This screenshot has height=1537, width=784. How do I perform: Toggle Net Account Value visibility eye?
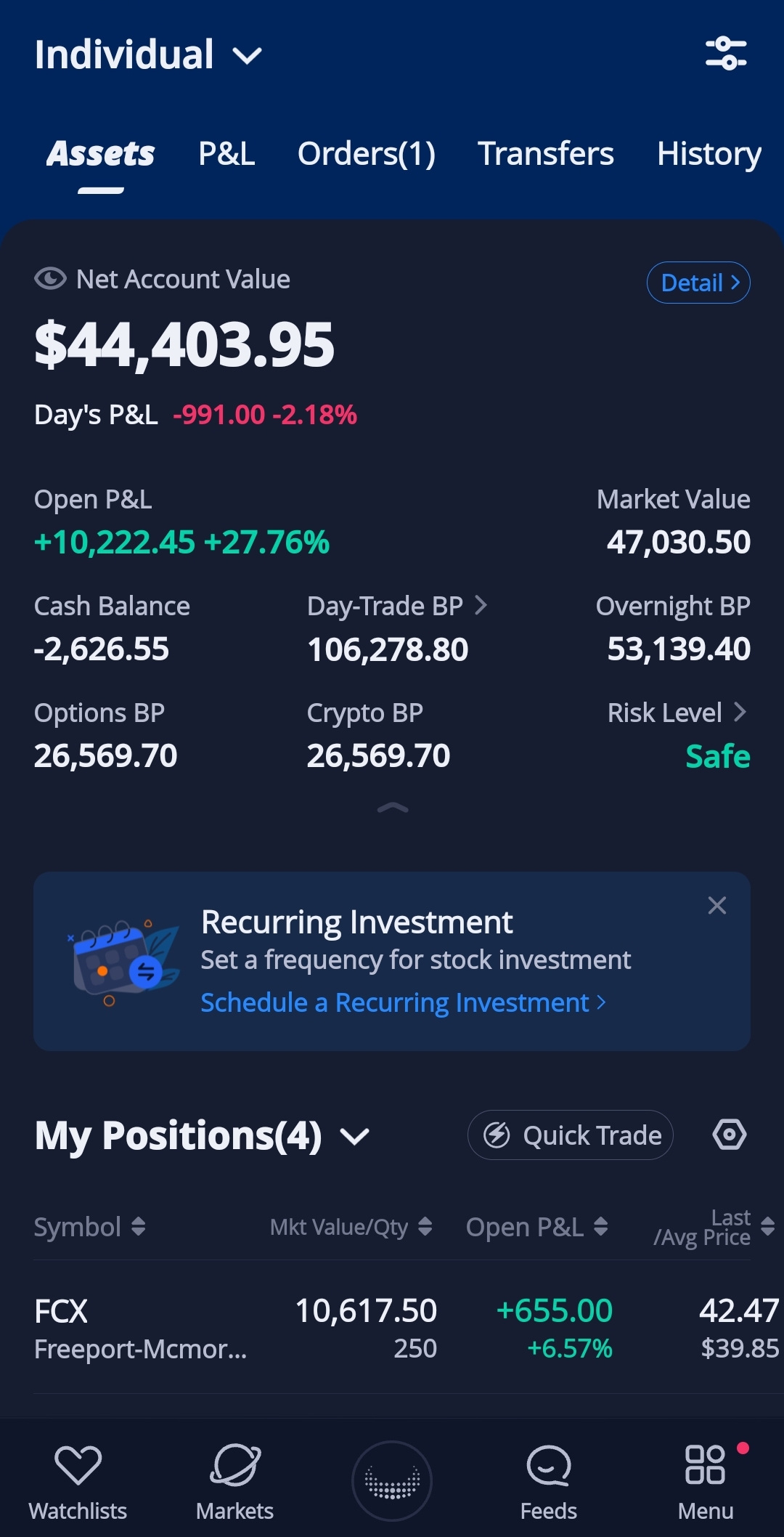tap(50, 279)
